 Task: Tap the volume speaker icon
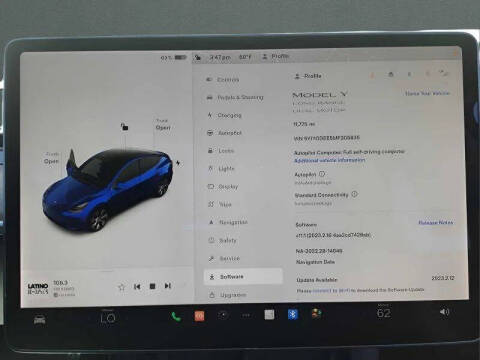point(444,312)
